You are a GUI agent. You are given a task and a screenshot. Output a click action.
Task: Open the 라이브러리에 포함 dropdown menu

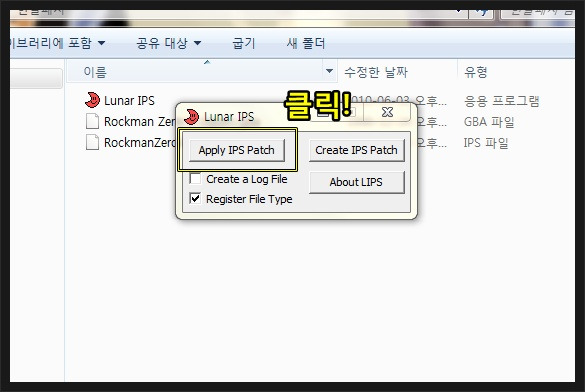point(58,43)
